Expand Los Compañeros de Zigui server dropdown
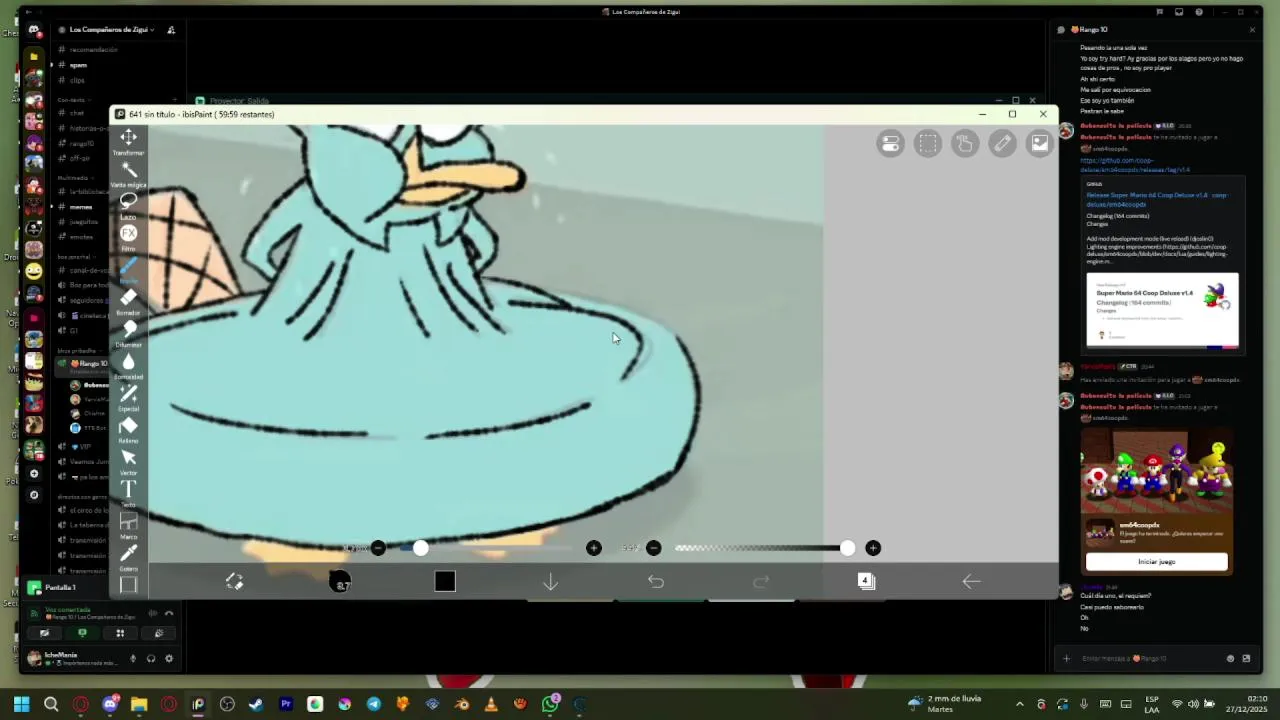The image size is (1280, 720). [111, 30]
